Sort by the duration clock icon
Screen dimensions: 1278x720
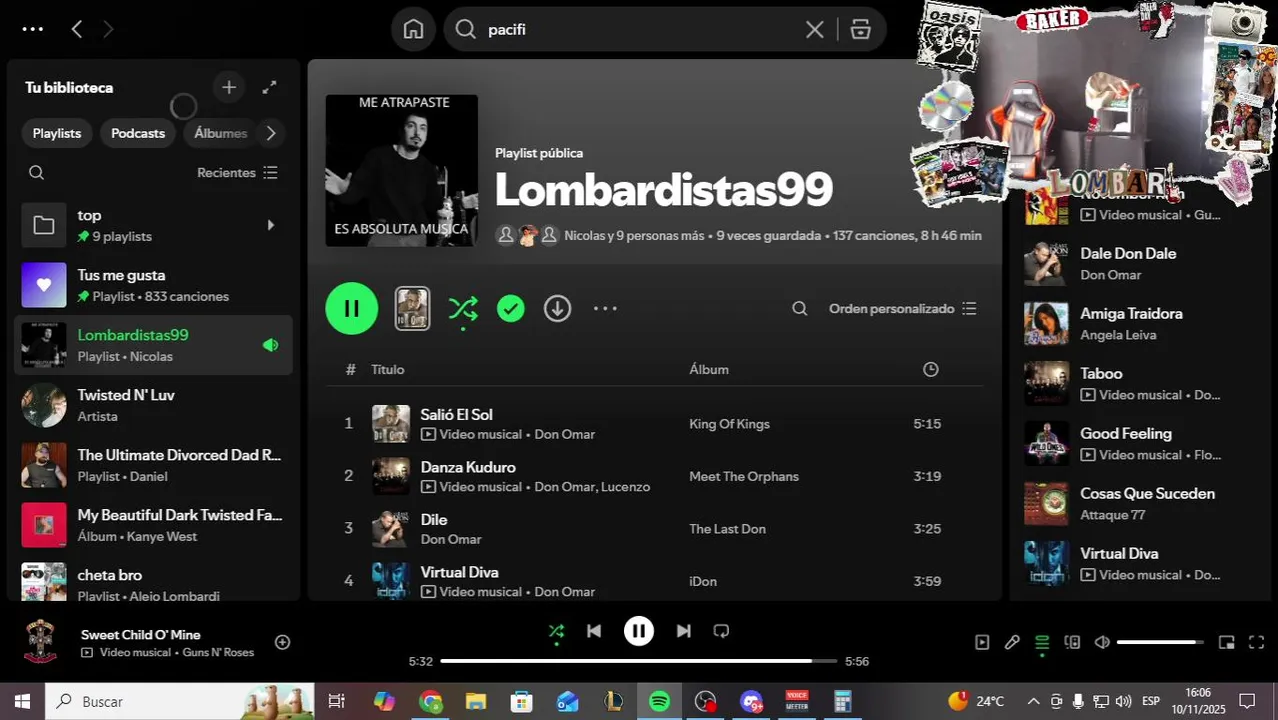[931, 370]
